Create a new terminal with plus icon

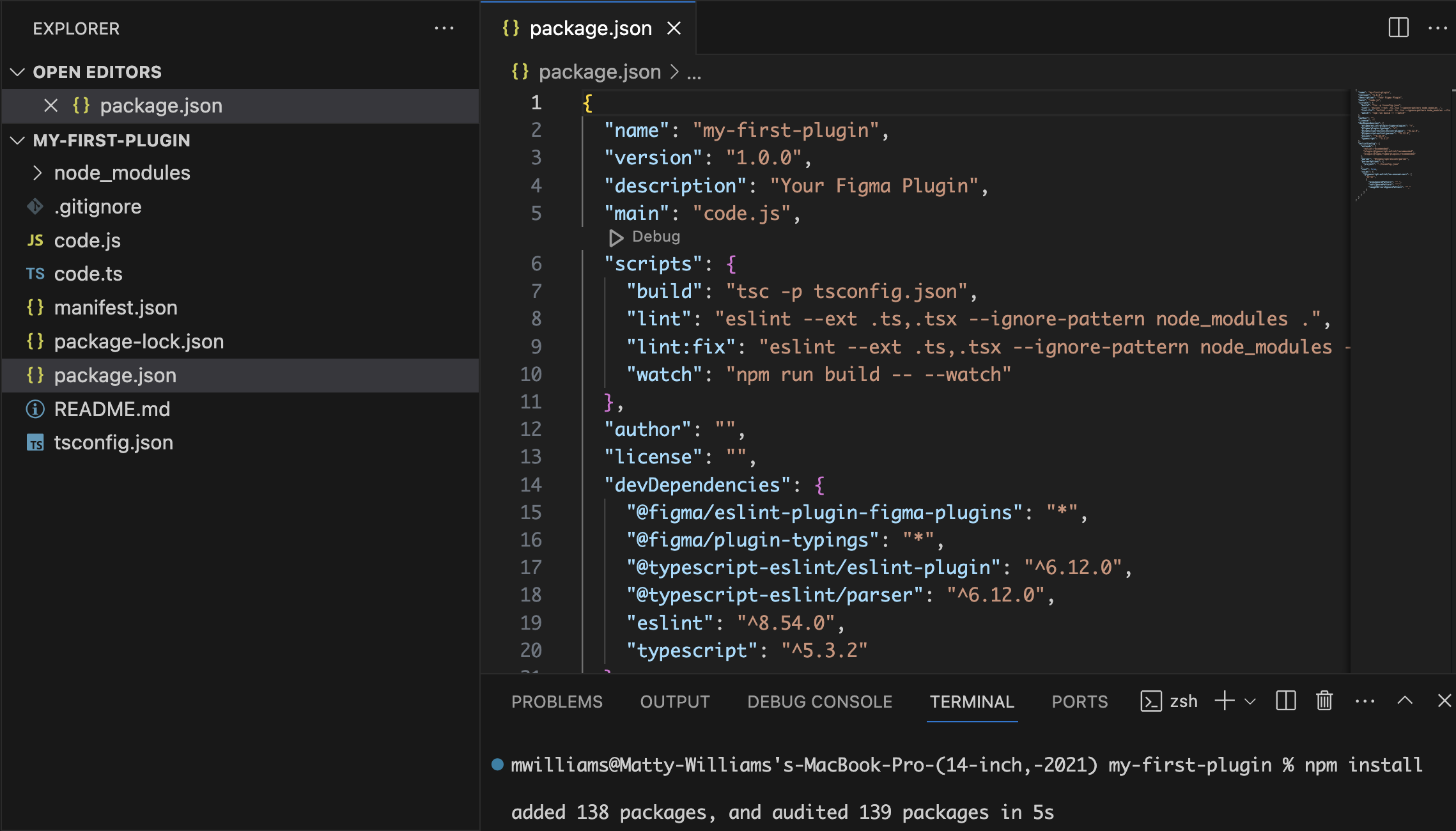pos(1224,701)
